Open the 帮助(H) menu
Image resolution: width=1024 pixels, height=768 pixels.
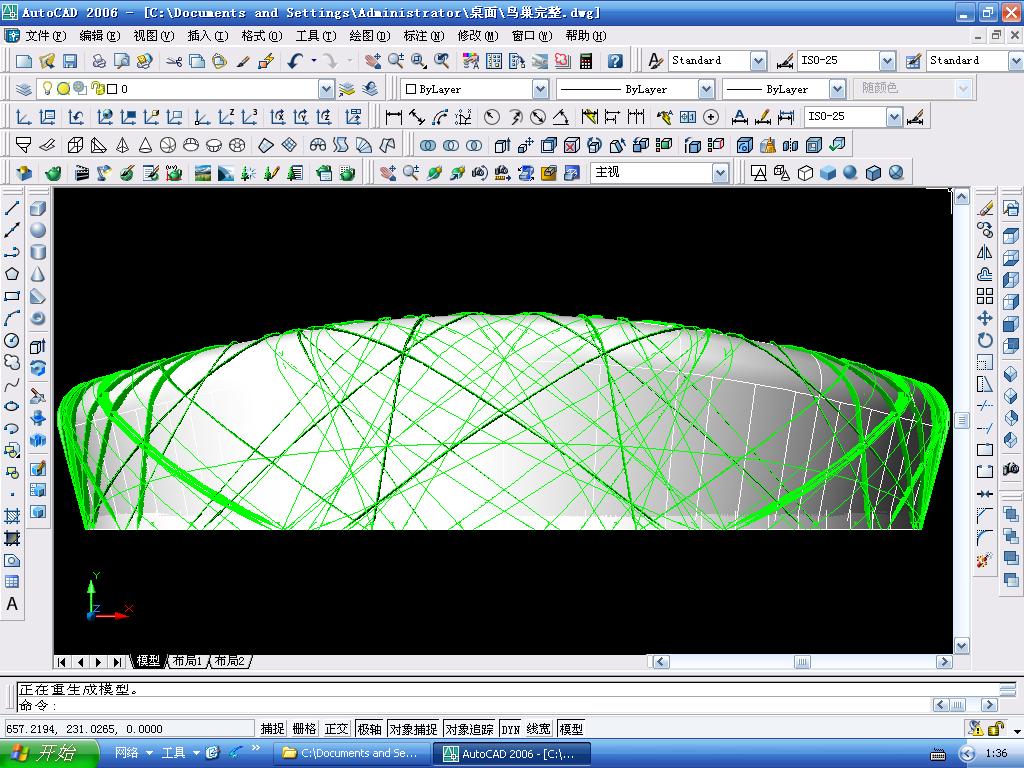[x=586, y=36]
